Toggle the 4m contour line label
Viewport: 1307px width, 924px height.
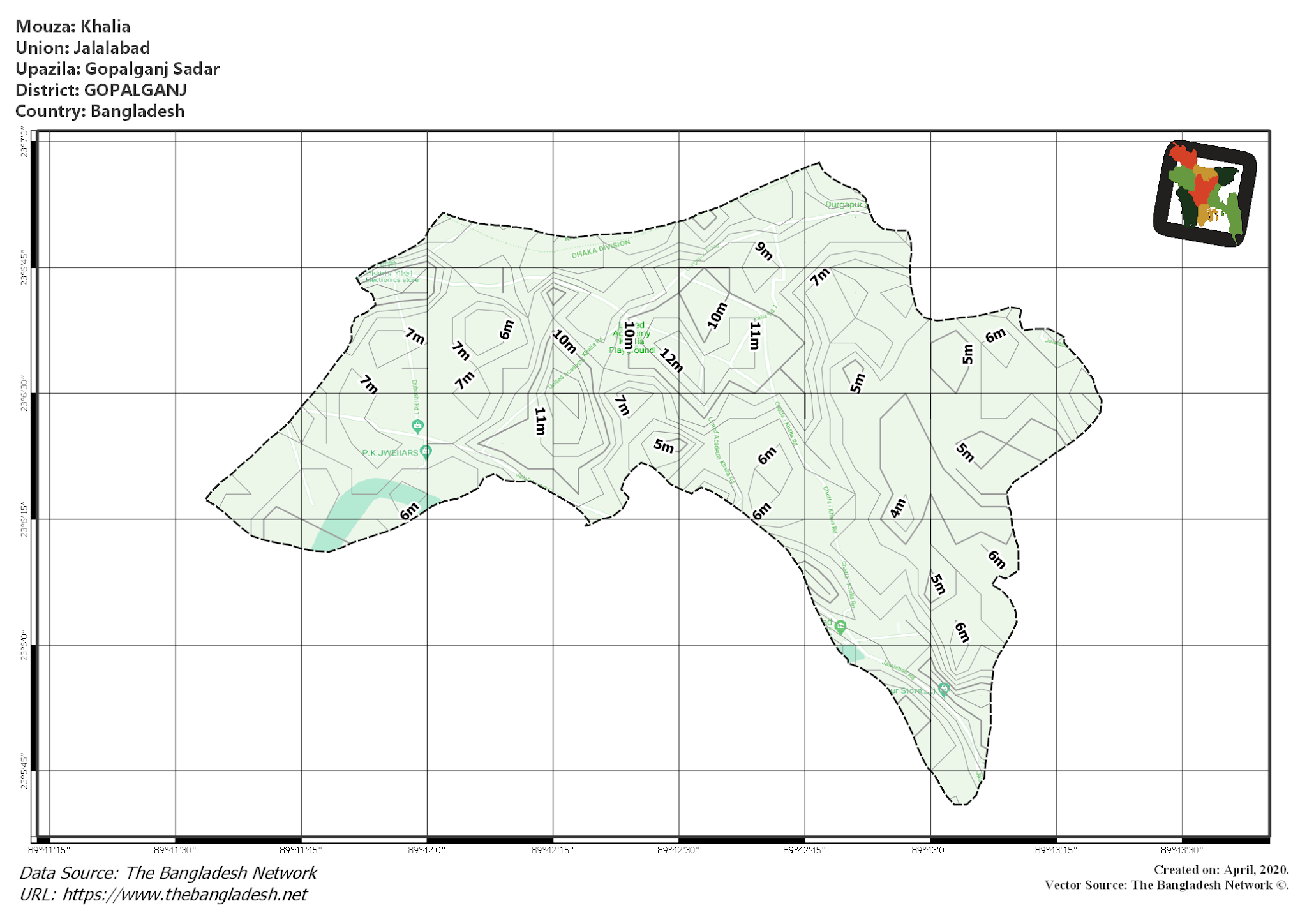tap(897, 507)
